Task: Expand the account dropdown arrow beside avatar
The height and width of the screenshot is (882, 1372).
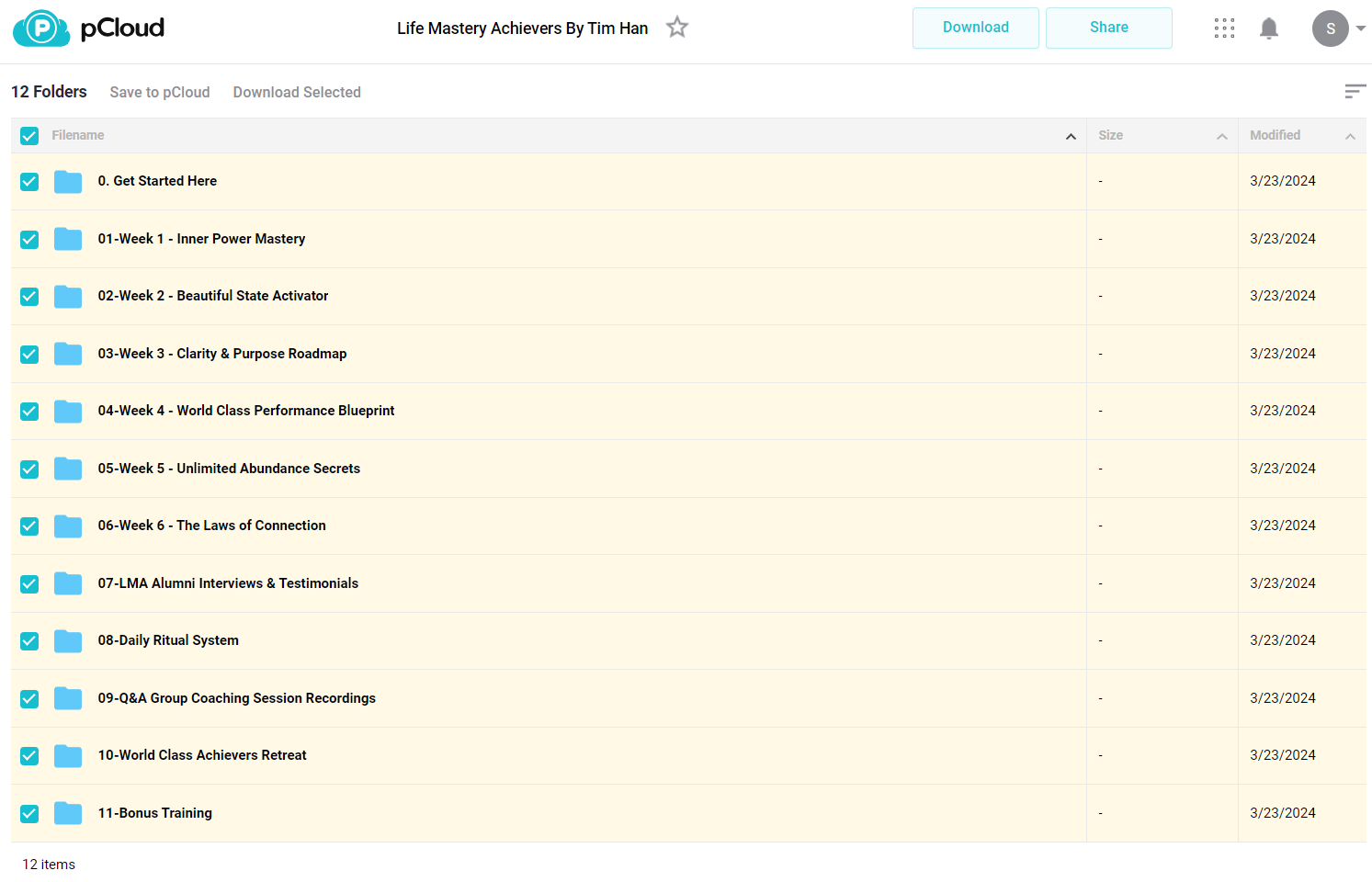Action: click(x=1361, y=28)
